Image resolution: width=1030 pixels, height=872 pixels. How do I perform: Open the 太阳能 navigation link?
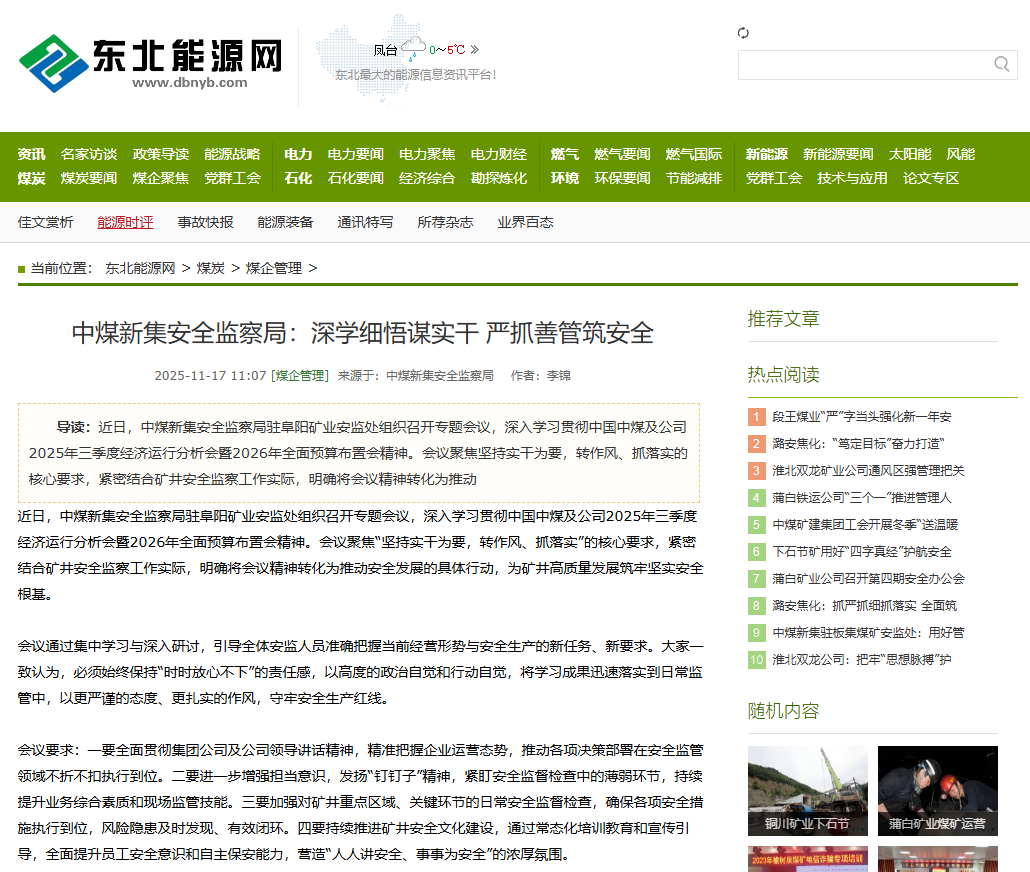point(910,154)
